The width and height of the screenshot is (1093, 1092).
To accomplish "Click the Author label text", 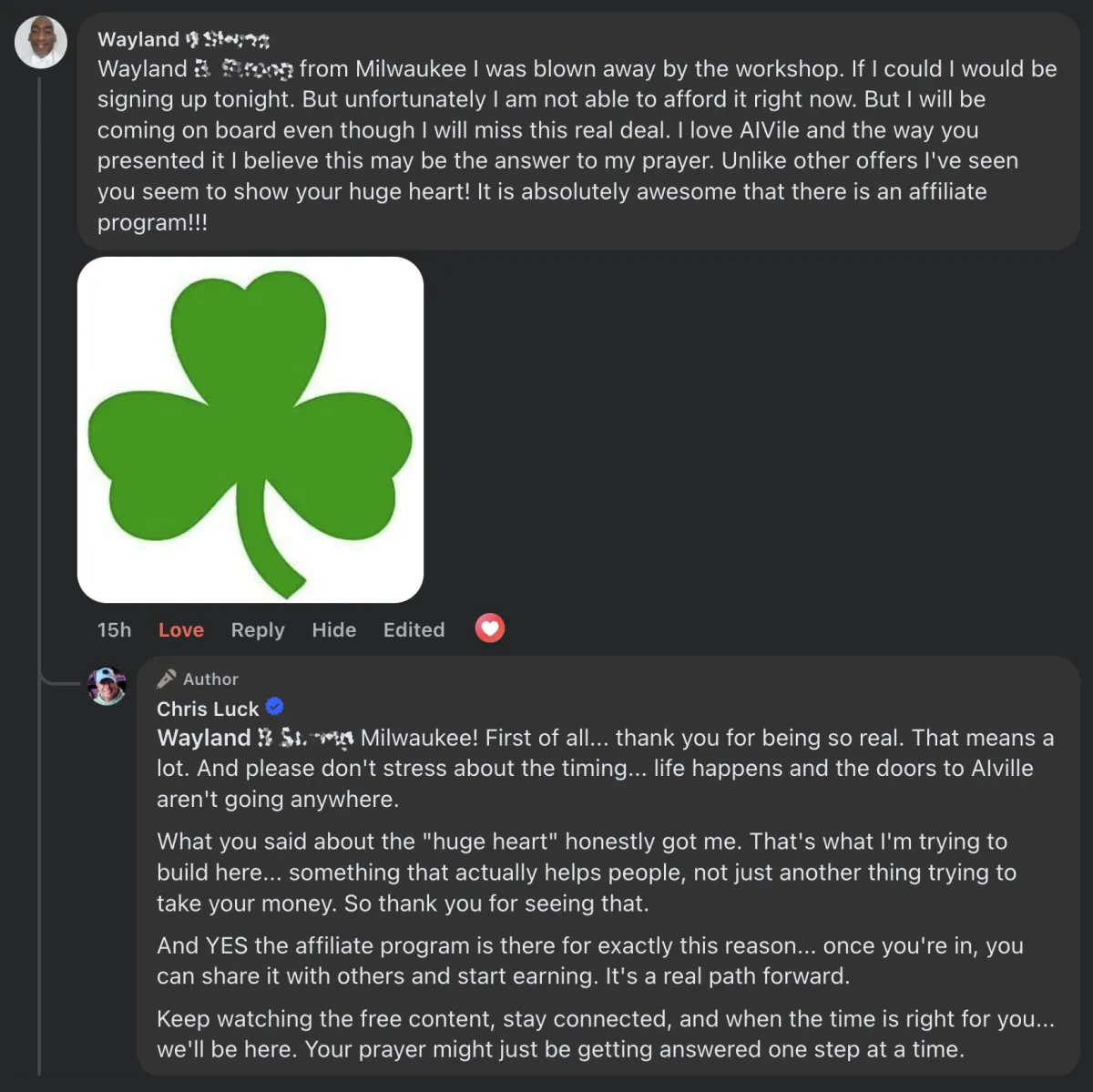I will [x=210, y=679].
